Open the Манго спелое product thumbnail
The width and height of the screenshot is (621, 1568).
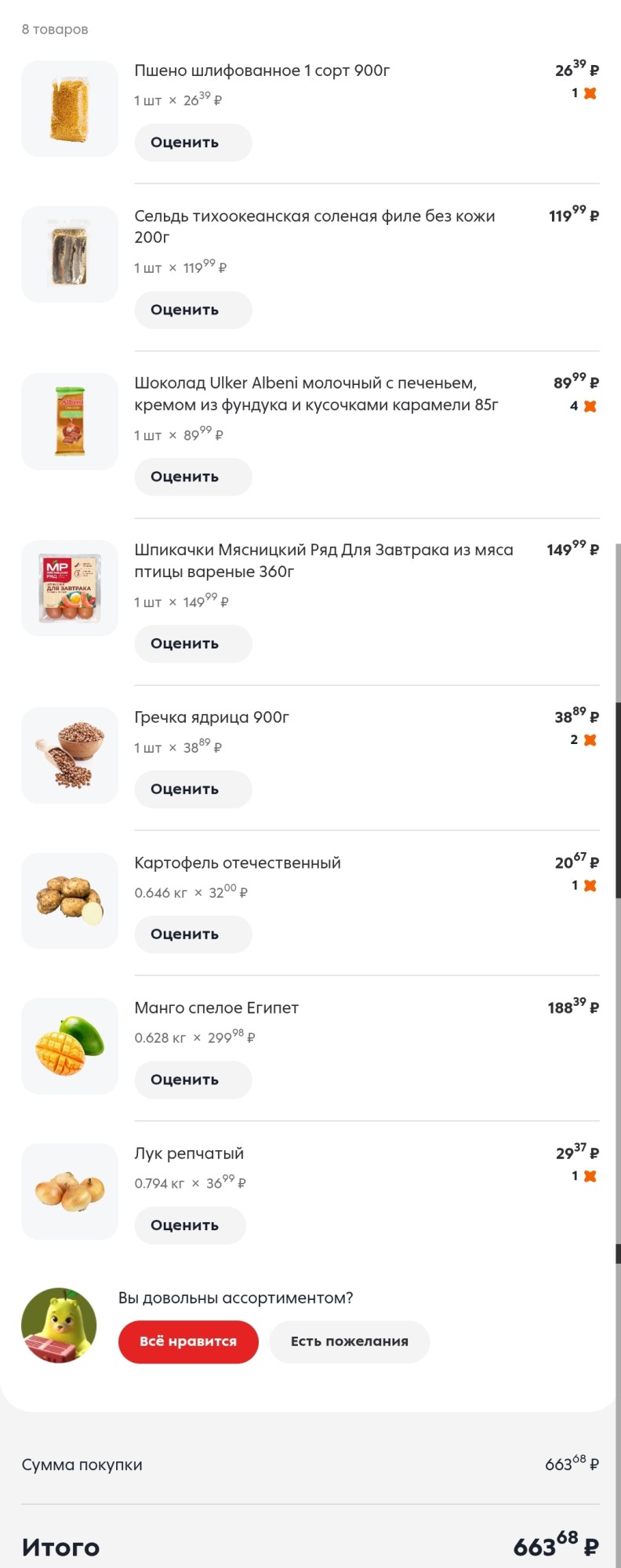point(70,1046)
